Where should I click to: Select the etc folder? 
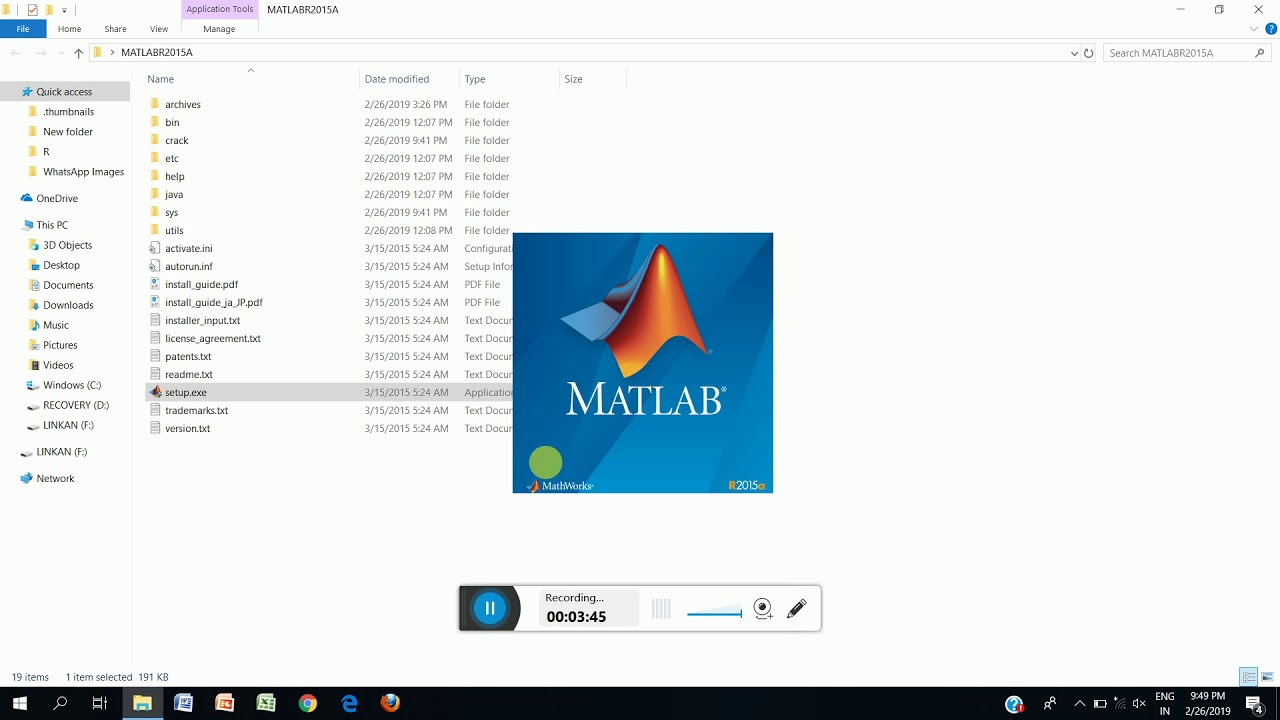[172, 158]
